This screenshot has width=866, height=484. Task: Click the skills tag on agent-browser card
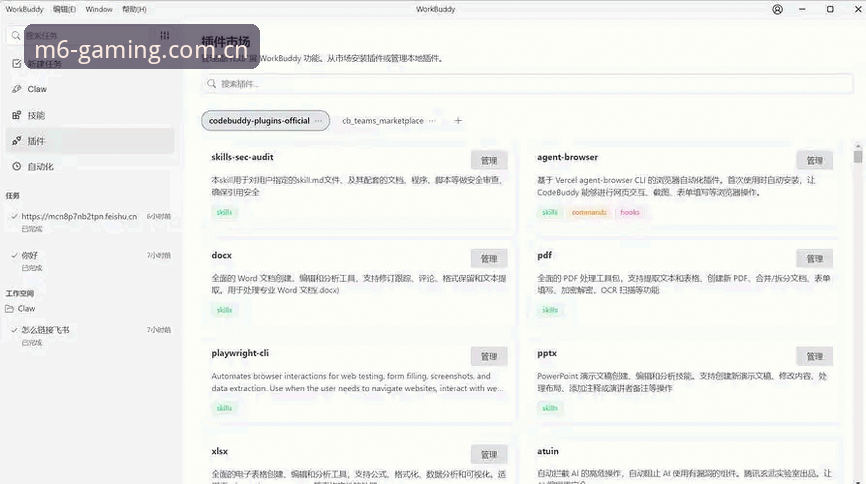click(x=550, y=212)
